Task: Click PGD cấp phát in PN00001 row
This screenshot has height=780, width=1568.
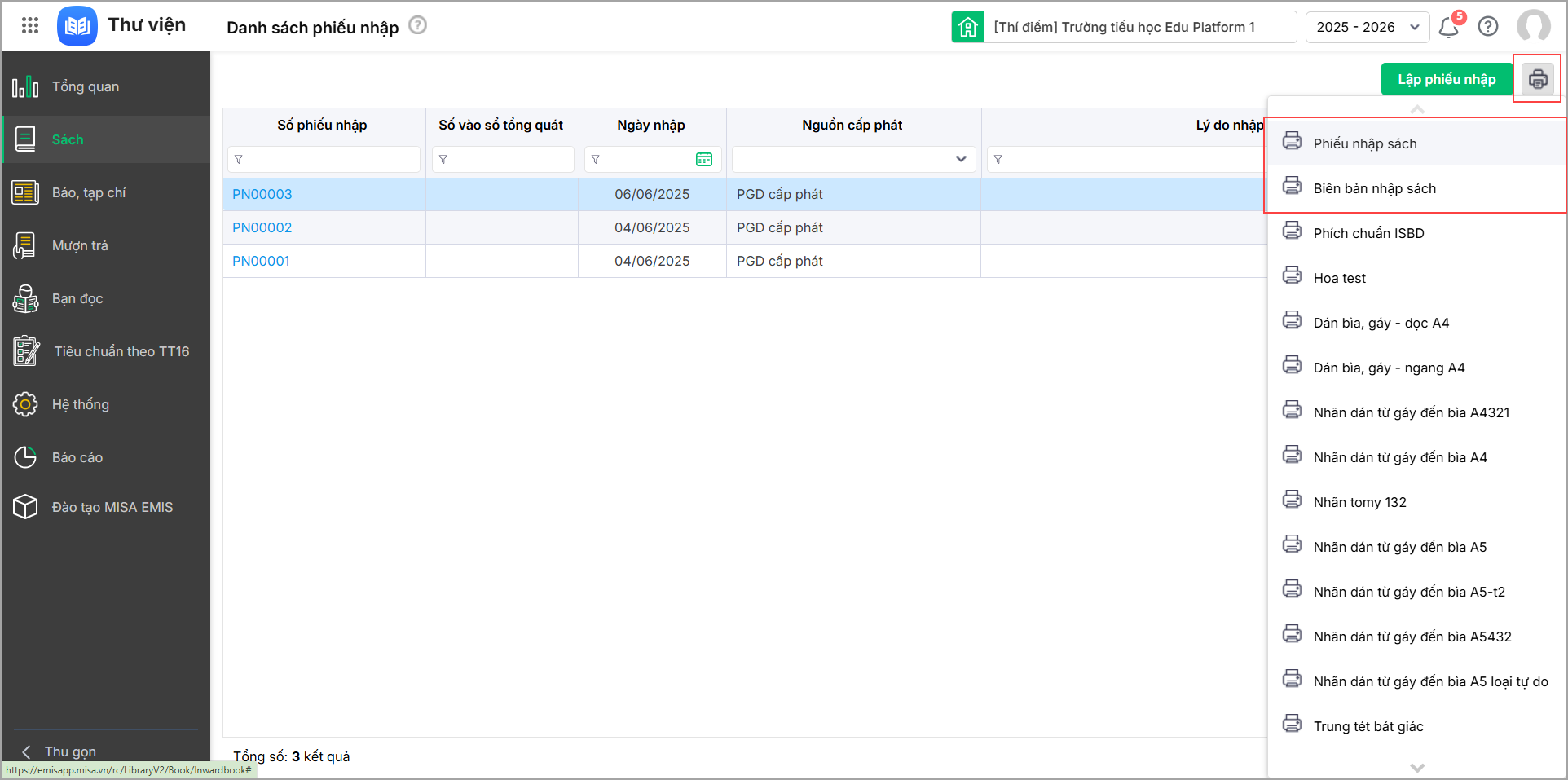Action: tap(780, 261)
